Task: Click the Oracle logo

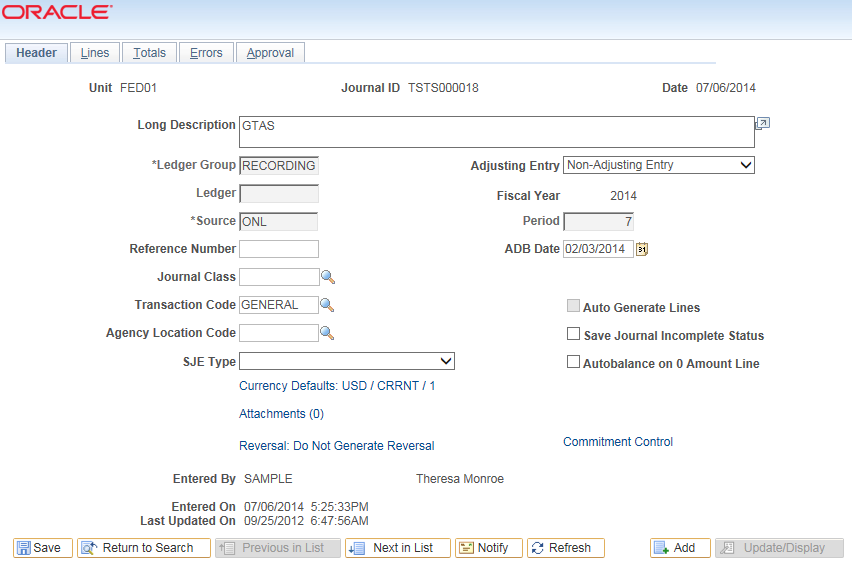Action: 57,12
